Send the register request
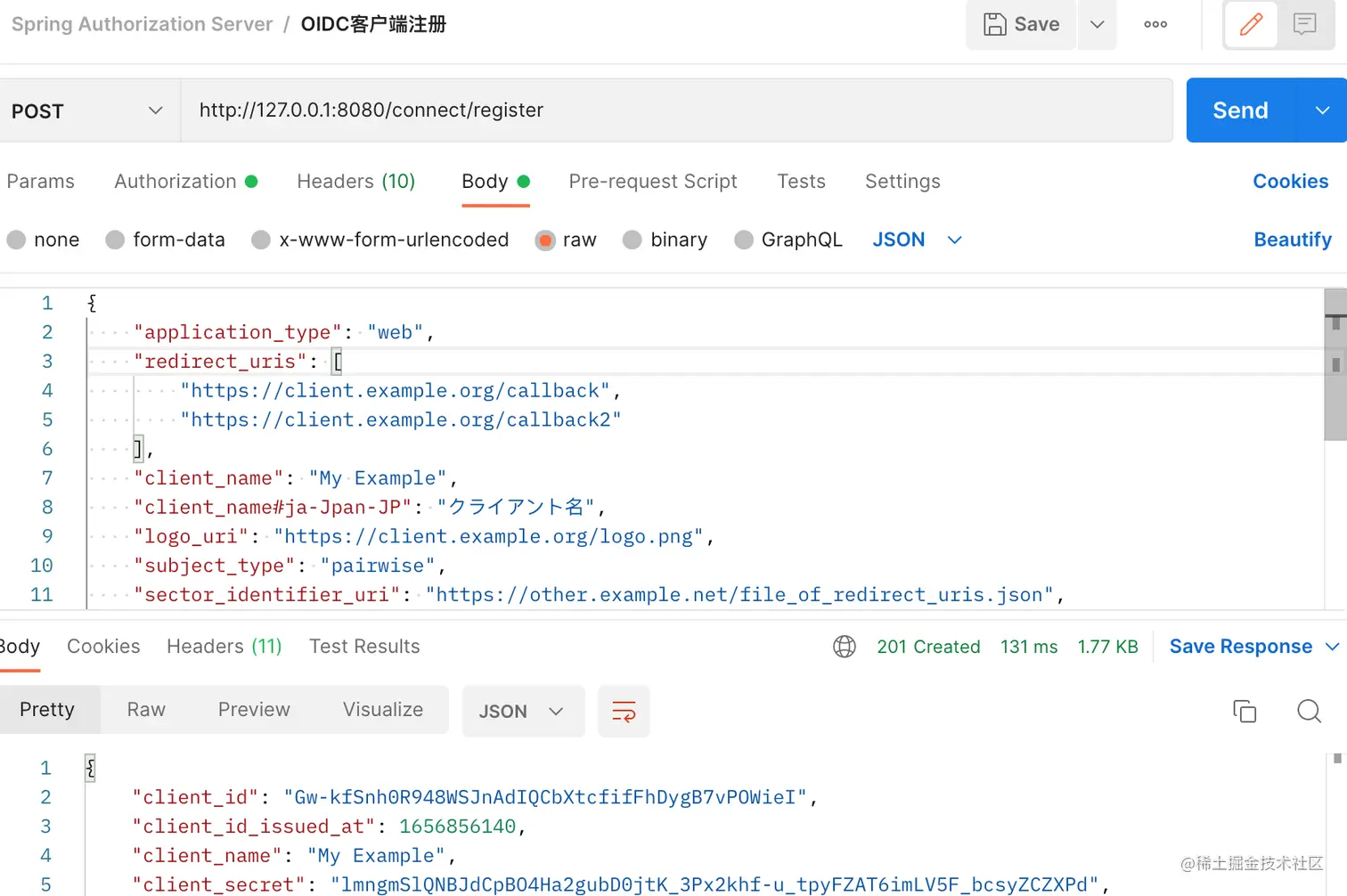 click(1239, 110)
